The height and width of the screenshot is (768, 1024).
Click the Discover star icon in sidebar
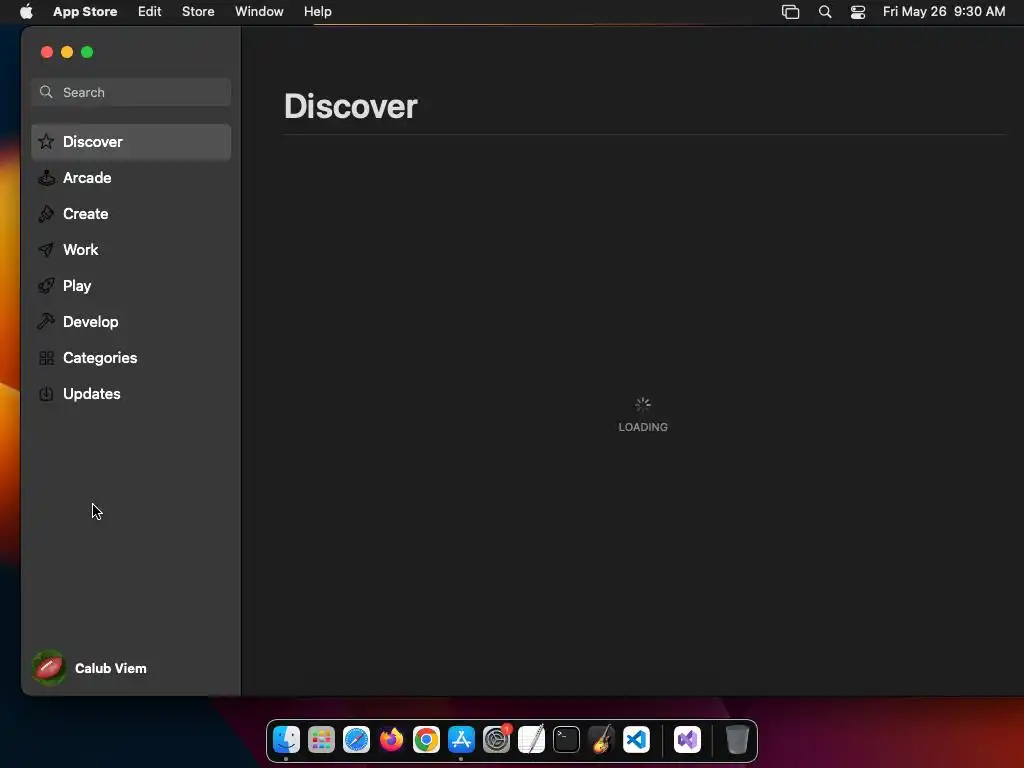pos(46,142)
